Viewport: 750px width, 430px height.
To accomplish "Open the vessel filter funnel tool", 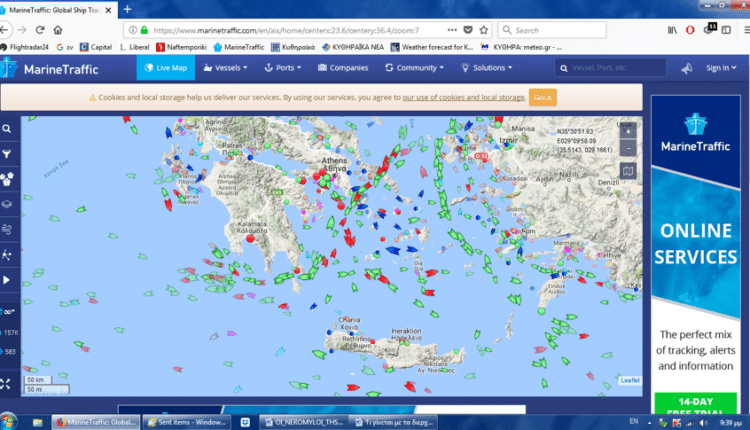I will (x=7, y=154).
